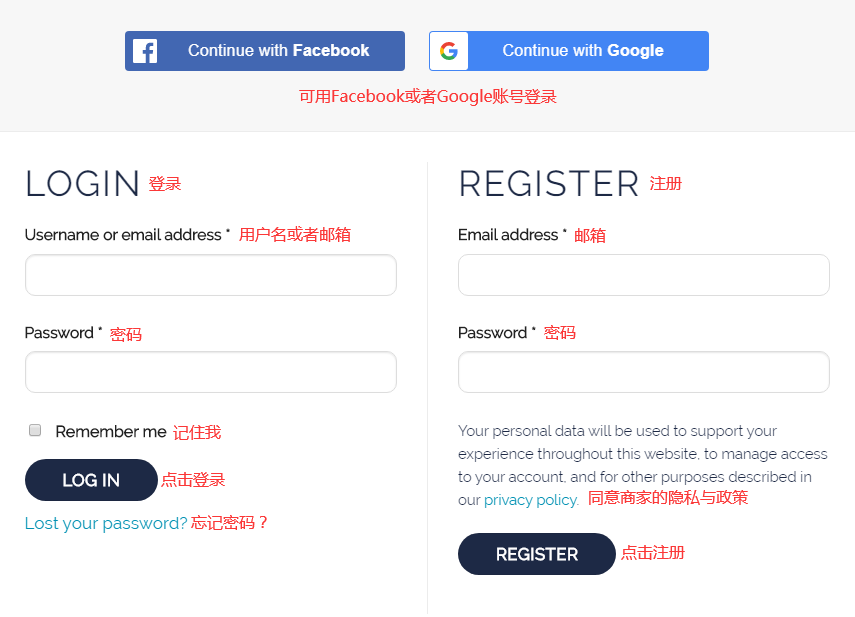The width and height of the screenshot is (855, 617).
Task: Click the 'Password' label in Login form
Action: pos(59,333)
